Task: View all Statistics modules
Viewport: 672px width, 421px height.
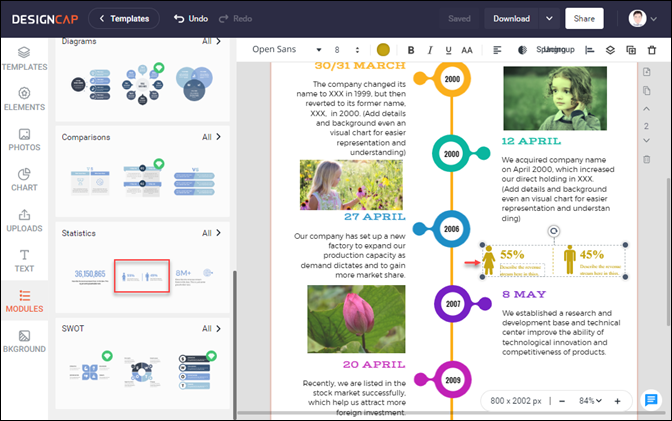Action: coord(211,233)
